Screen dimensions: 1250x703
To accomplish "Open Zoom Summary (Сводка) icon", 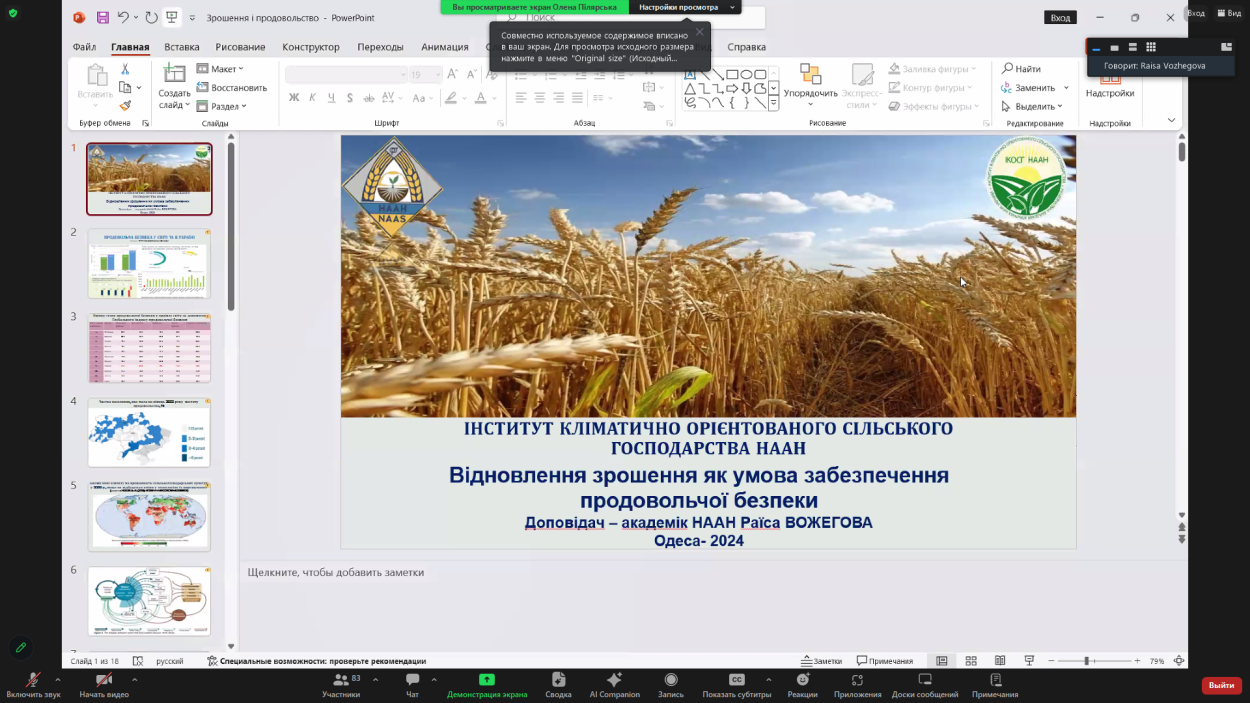I will pyautogui.click(x=558, y=685).
